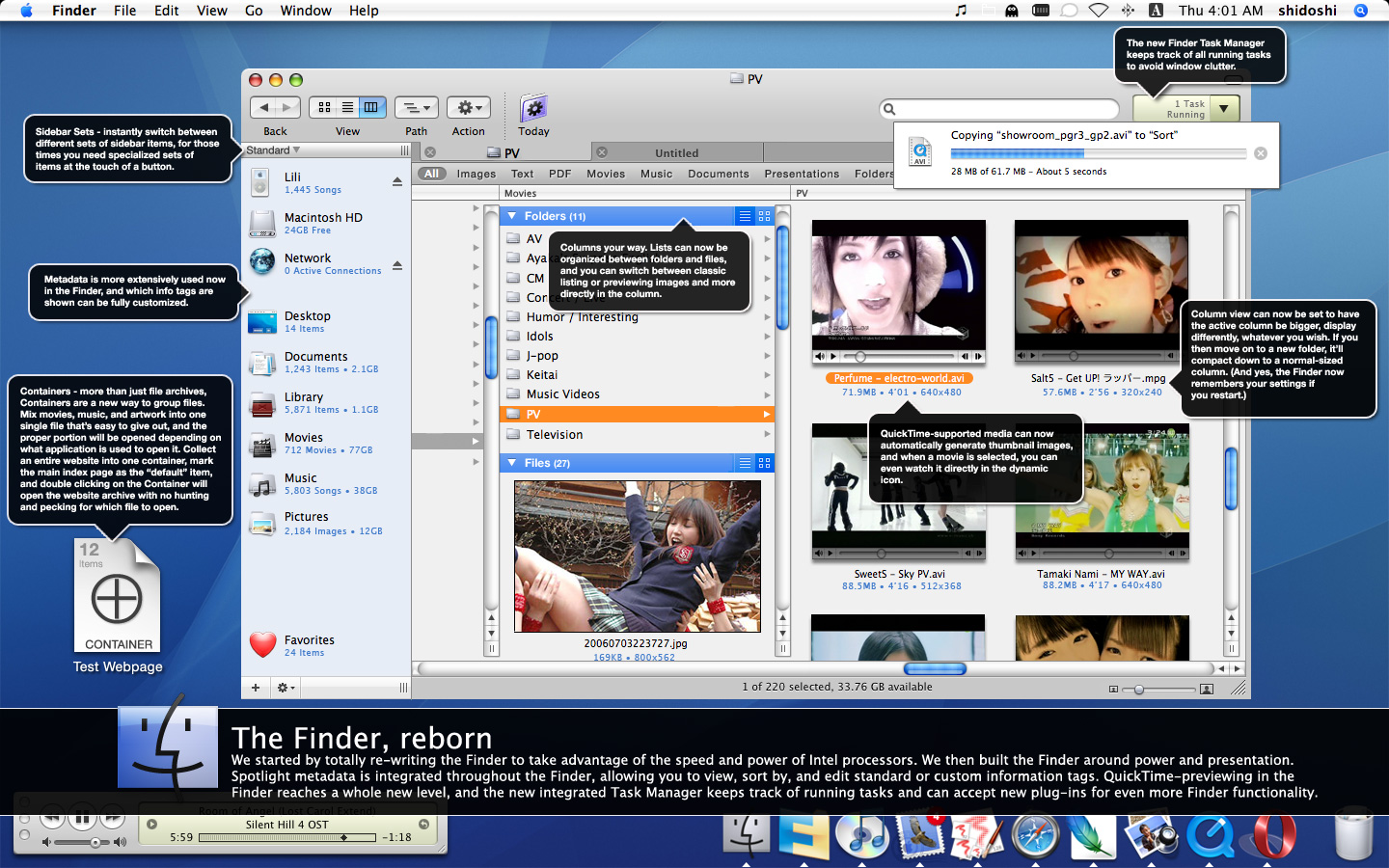The image size is (1389, 868).
Task: Adjust the icon size slider in the status bar
Action: (1140, 689)
